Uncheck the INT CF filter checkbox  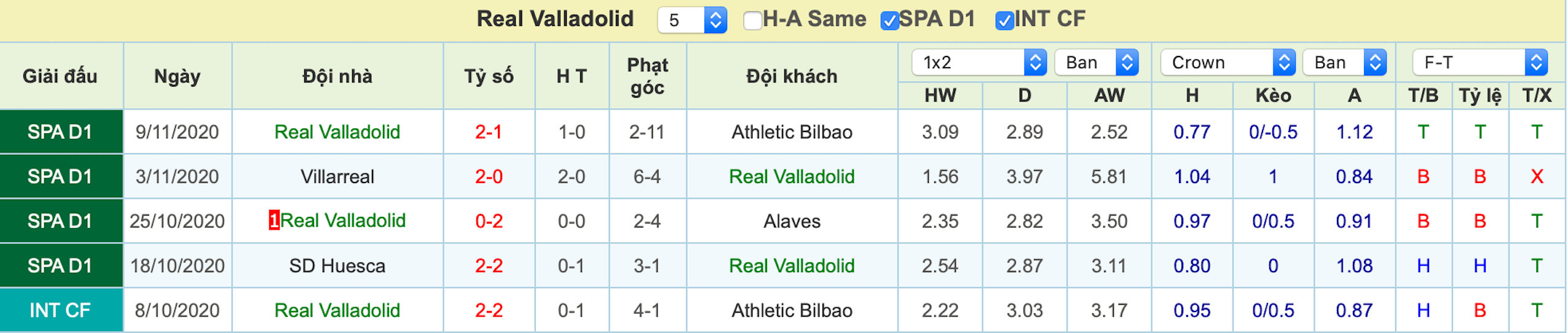(x=1004, y=21)
